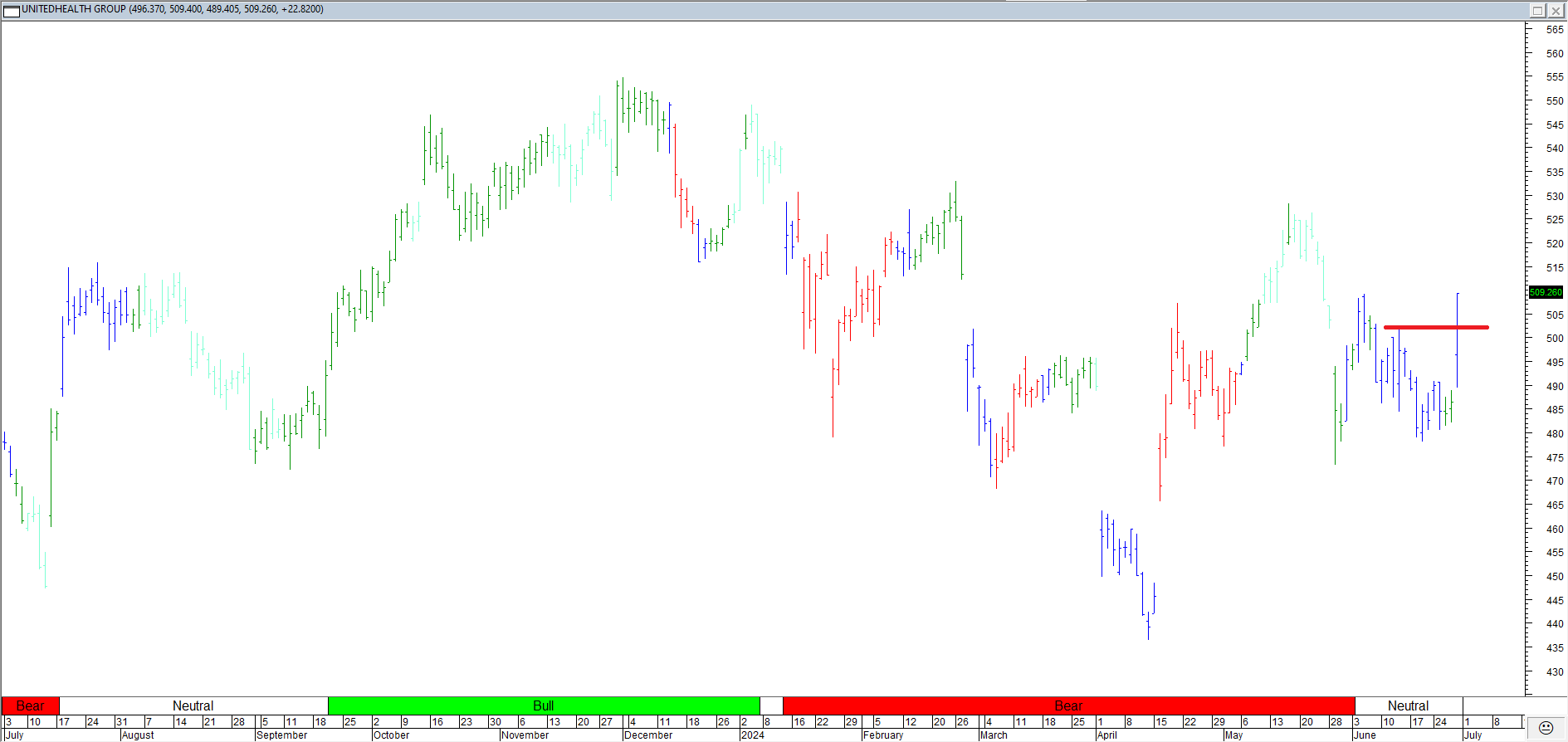Viewport: 1568px width, 742px height.
Task: Click the 475 price axis label
Action: click(x=1555, y=457)
